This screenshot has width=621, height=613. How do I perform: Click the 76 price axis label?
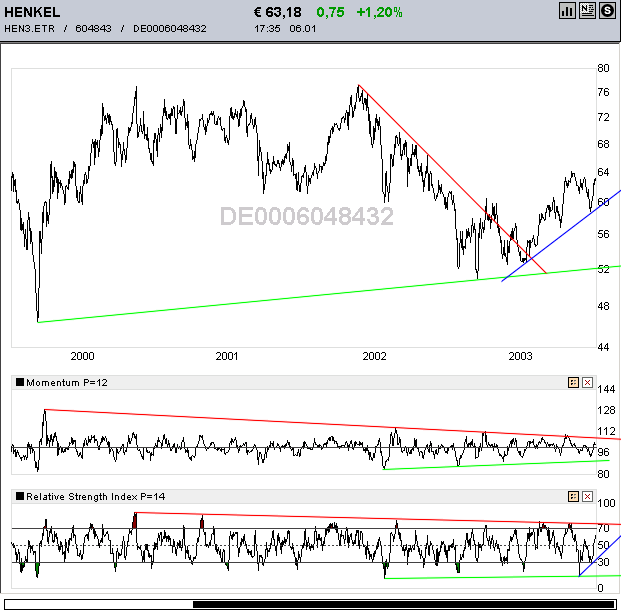click(x=603, y=92)
